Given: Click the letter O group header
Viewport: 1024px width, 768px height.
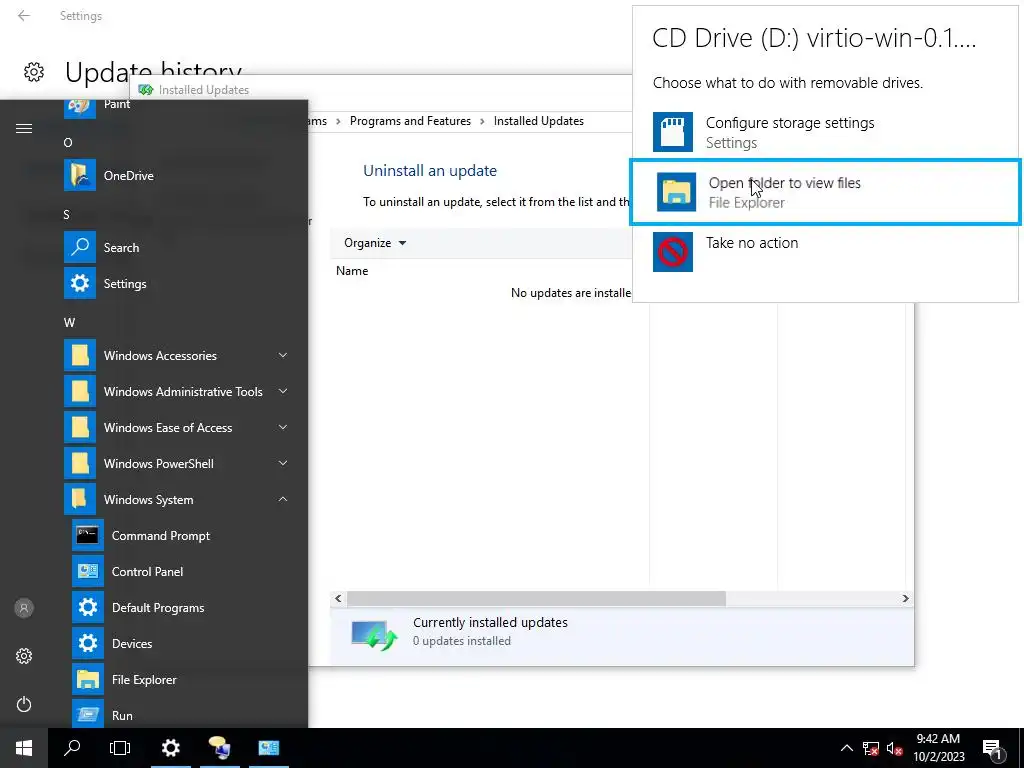Looking at the screenshot, I should pos(68,142).
